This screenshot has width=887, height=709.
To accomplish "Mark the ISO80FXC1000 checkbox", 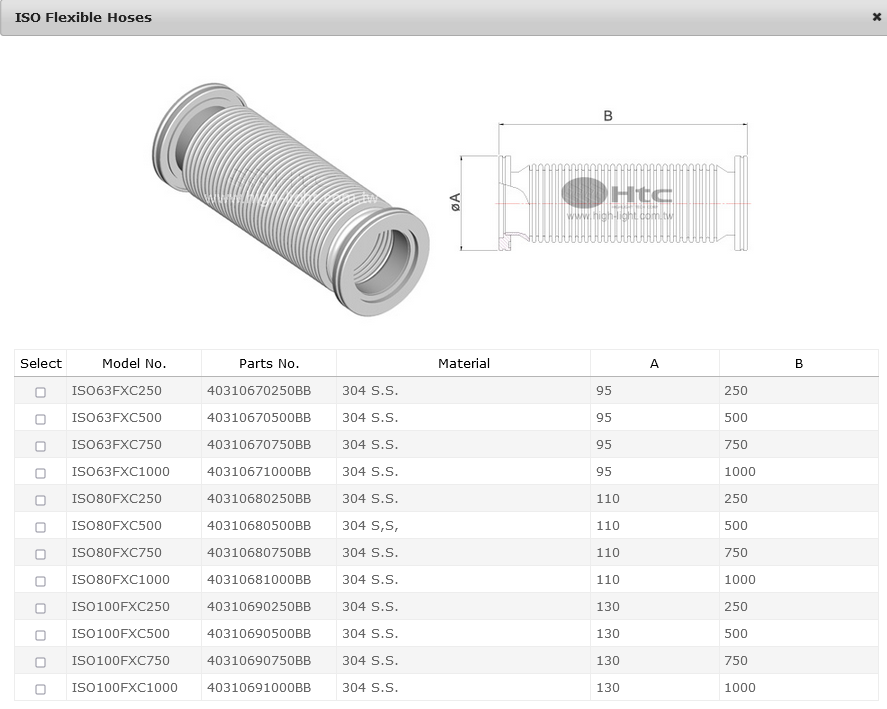I will pyautogui.click(x=41, y=581).
